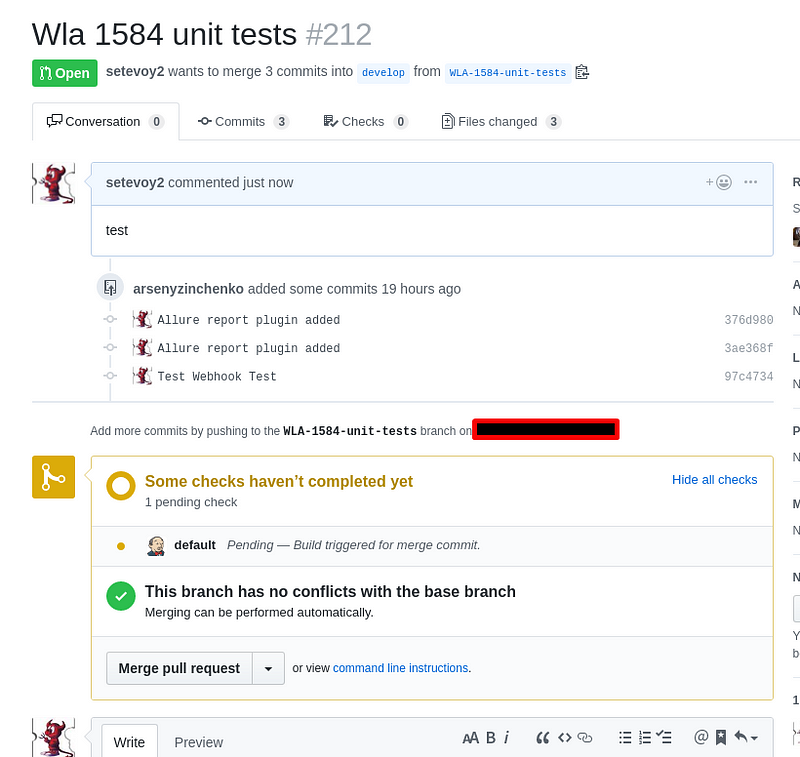Image resolution: width=800 pixels, height=757 pixels.
Task: Open comment options ellipsis menu
Action: pyautogui.click(x=751, y=182)
